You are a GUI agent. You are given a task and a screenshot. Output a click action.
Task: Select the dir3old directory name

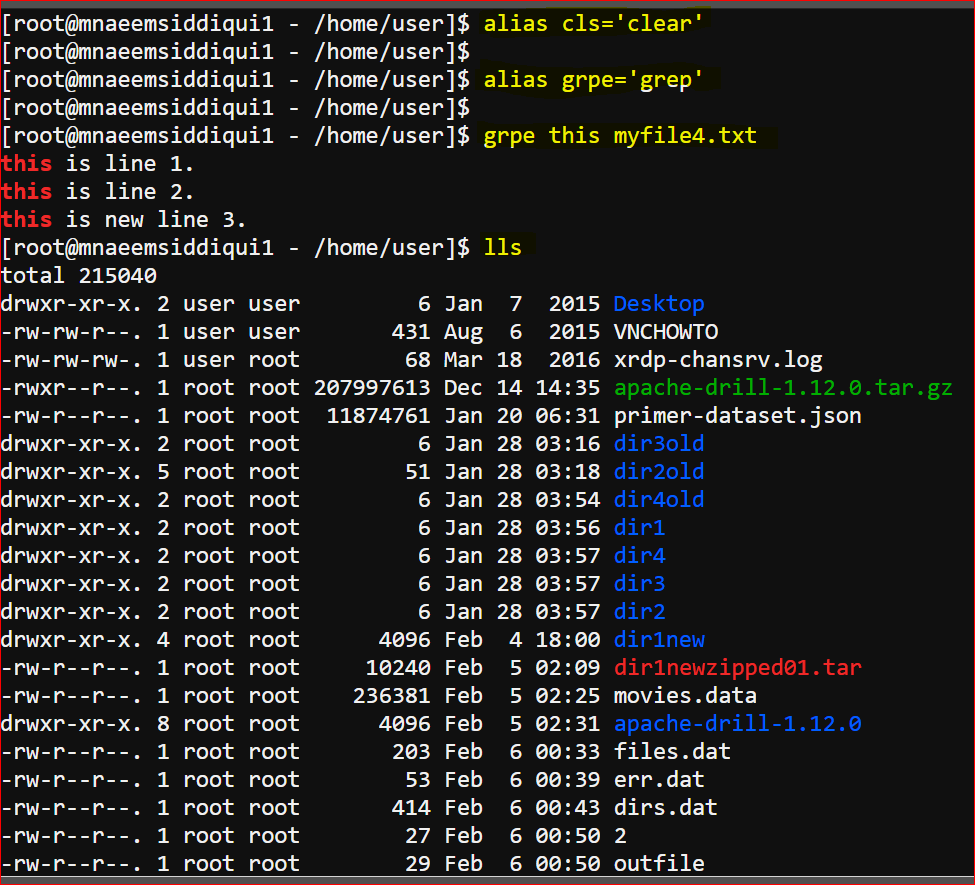(658, 443)
